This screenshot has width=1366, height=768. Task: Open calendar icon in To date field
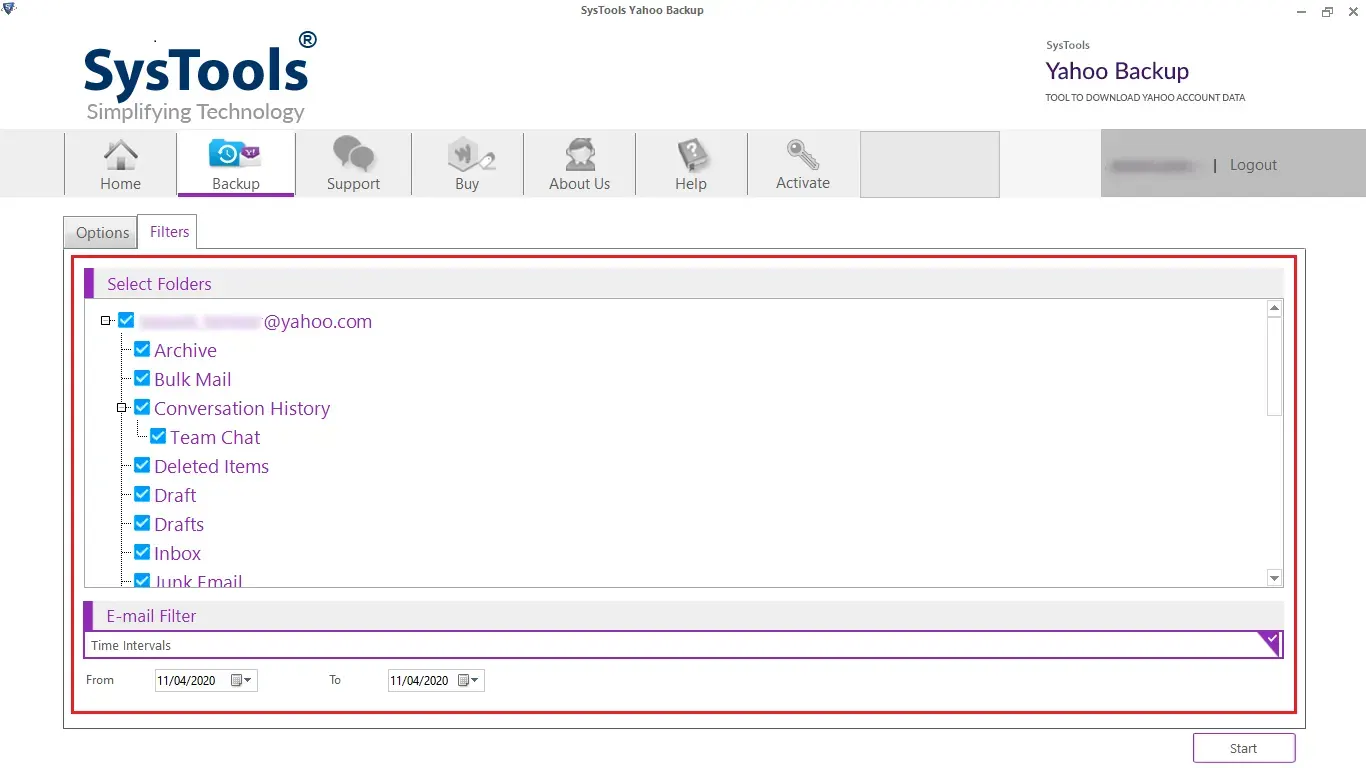(x=464, y=680)
